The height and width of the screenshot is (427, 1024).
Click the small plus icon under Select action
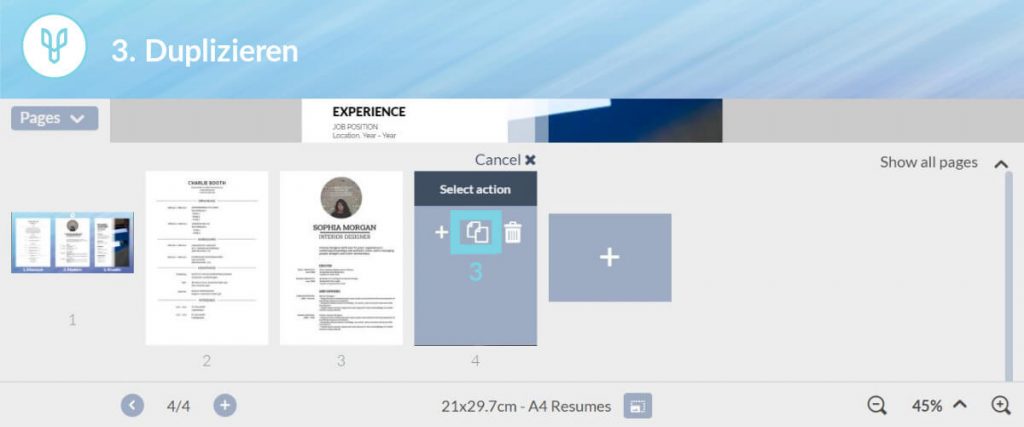(x=441, y=233)
